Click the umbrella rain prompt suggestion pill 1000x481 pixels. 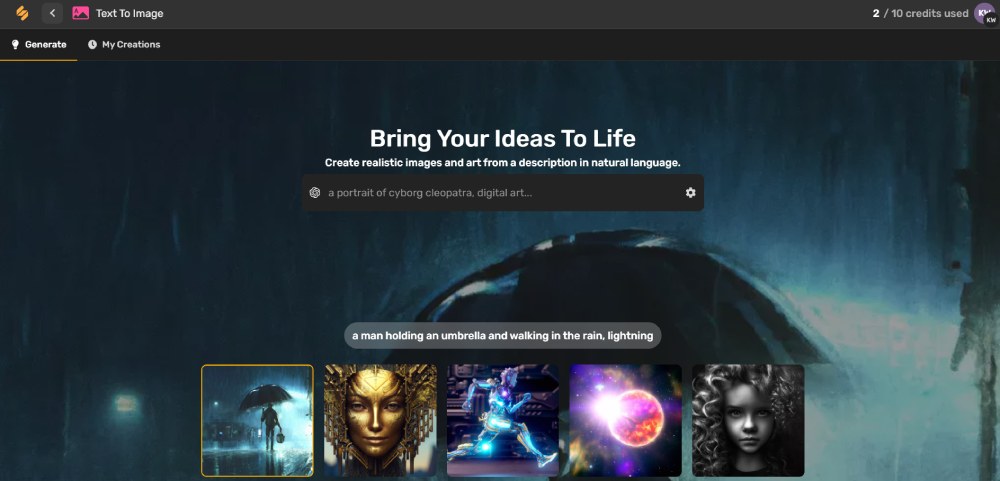pyautogui.click(x=503, y=336)
